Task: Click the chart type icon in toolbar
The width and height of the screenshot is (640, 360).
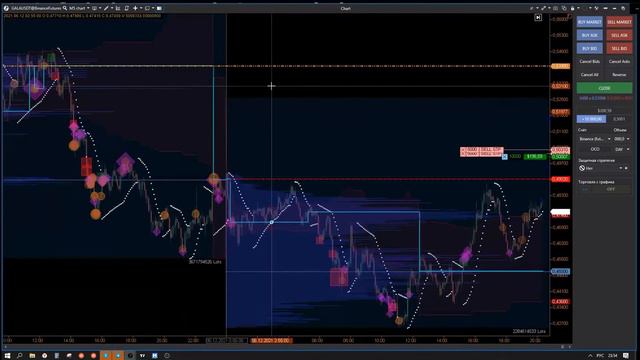Action: pos(94,8)
